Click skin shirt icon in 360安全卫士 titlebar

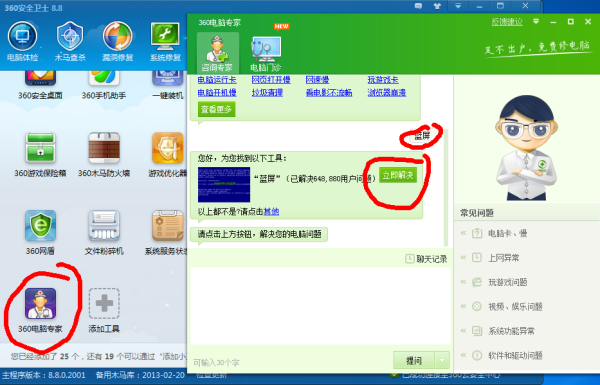coord(437,6)
